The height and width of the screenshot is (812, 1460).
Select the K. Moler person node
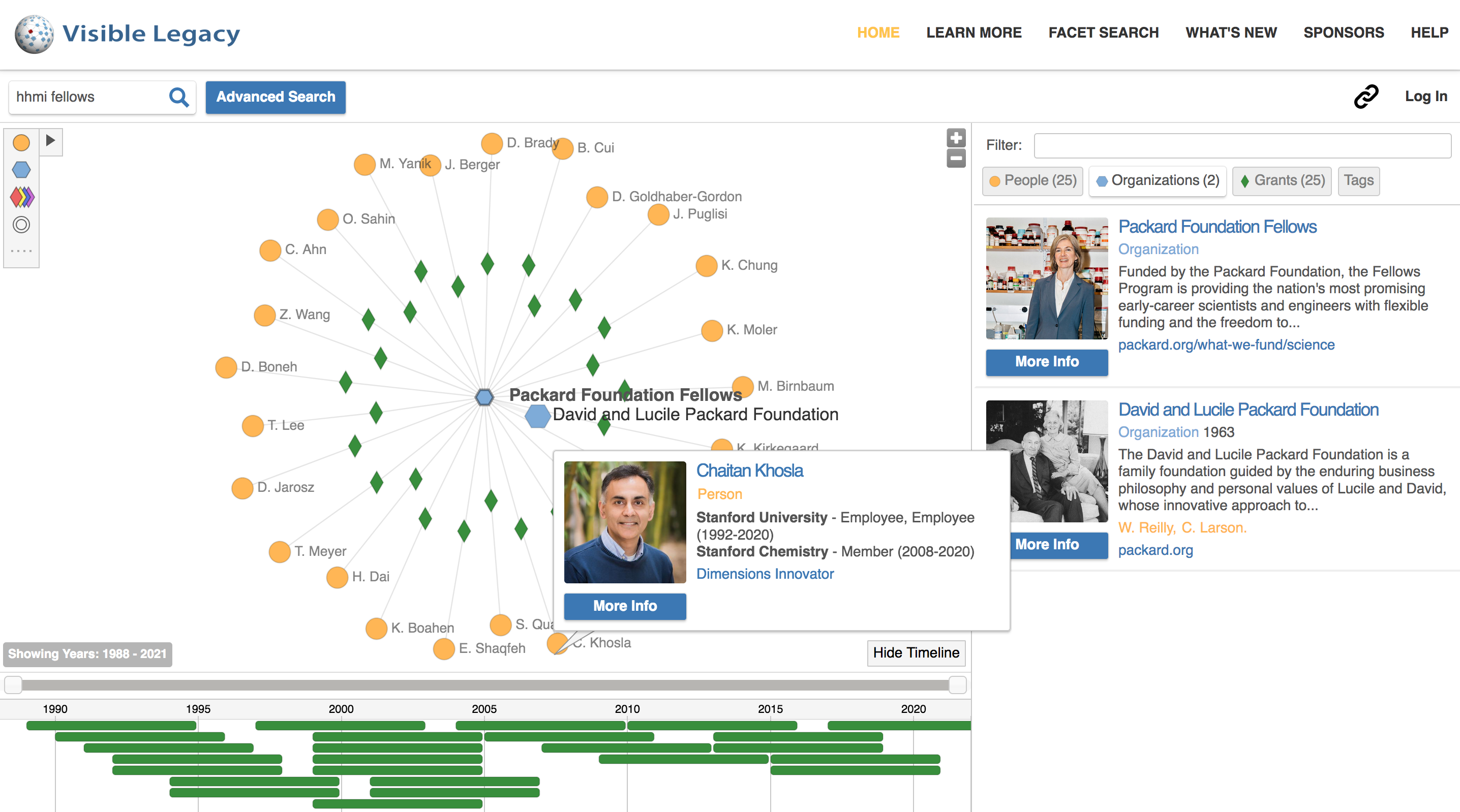(x=712, y=330)
